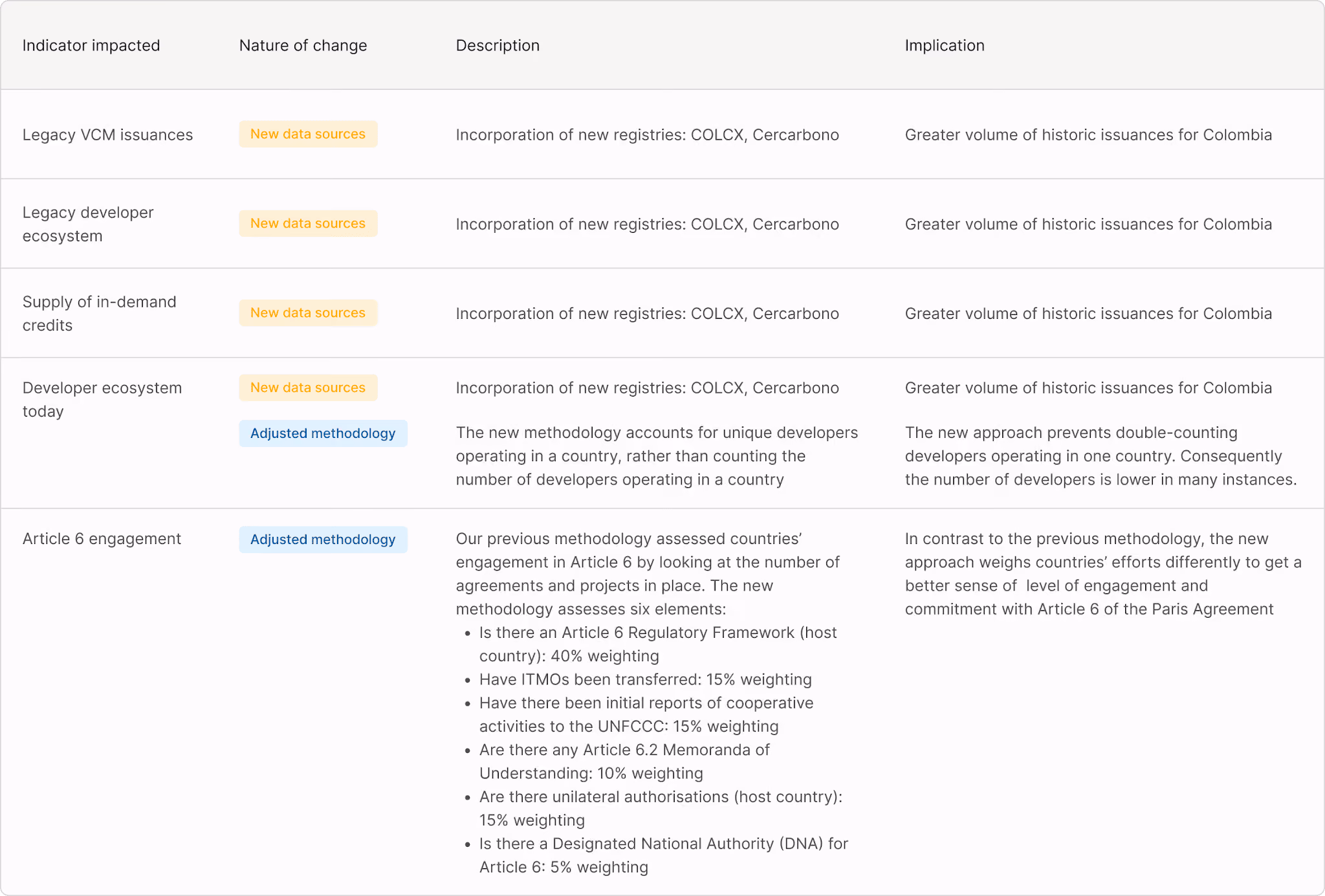Screen dimensions: 1325x896
Task: Click the 'Indicator impacted' column header
Action: click(x=91, y=45)
